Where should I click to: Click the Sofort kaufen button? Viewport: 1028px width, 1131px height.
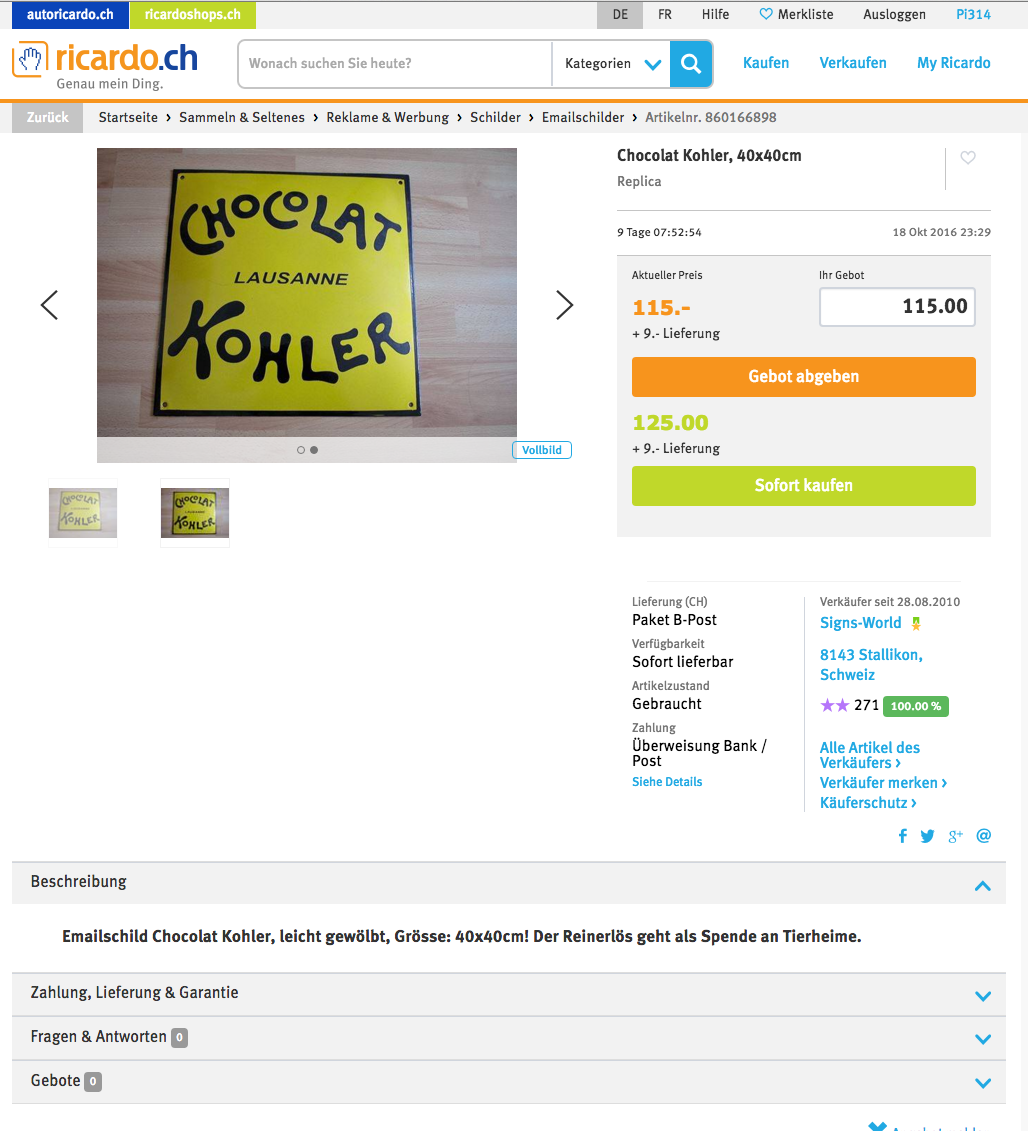tap(804, 485)
